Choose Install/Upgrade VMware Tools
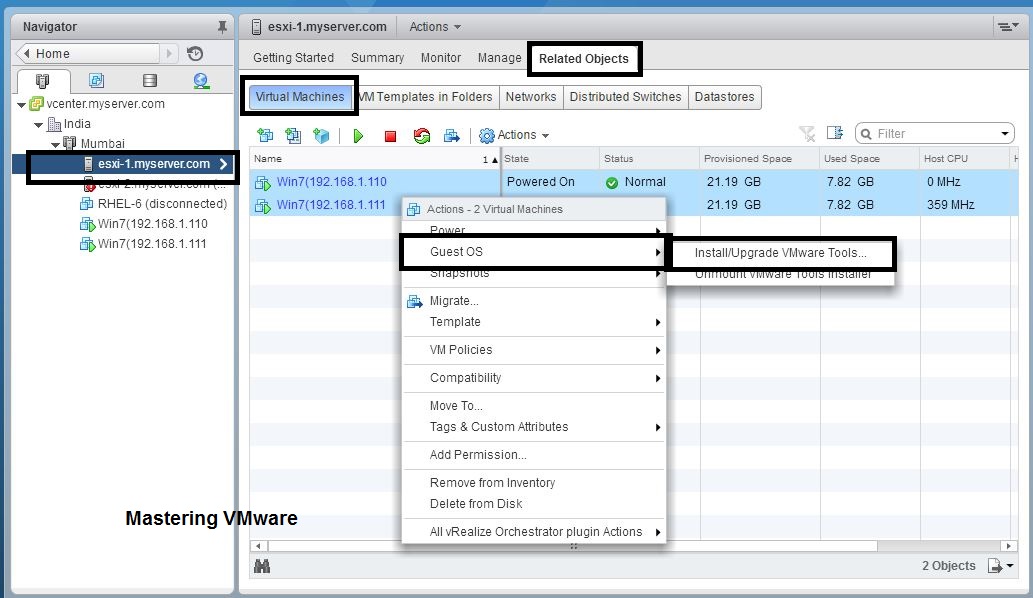The width and height of the screenshot is (1033, 598). pos(781,253)
